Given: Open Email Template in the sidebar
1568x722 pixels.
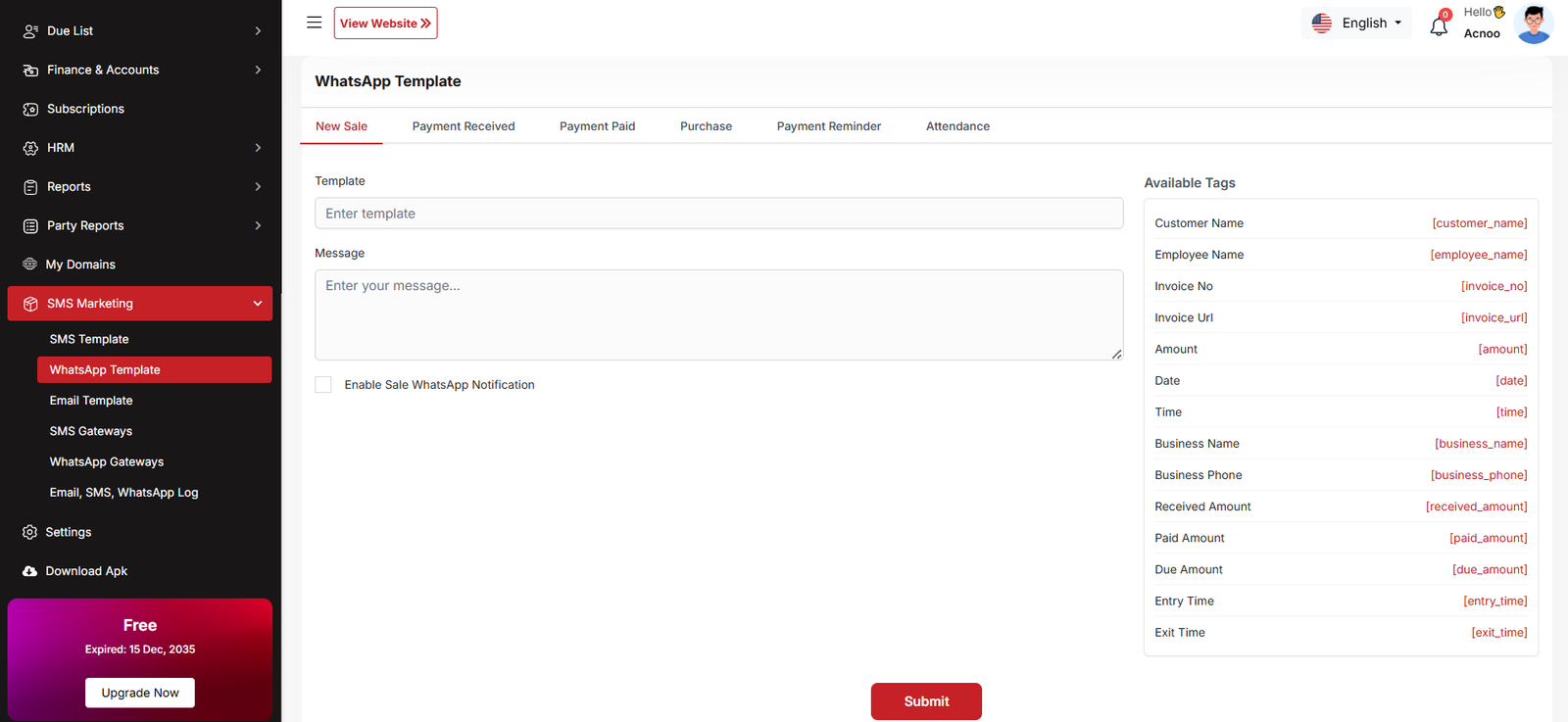Looking at the screenshot, I should pos(91,401).
